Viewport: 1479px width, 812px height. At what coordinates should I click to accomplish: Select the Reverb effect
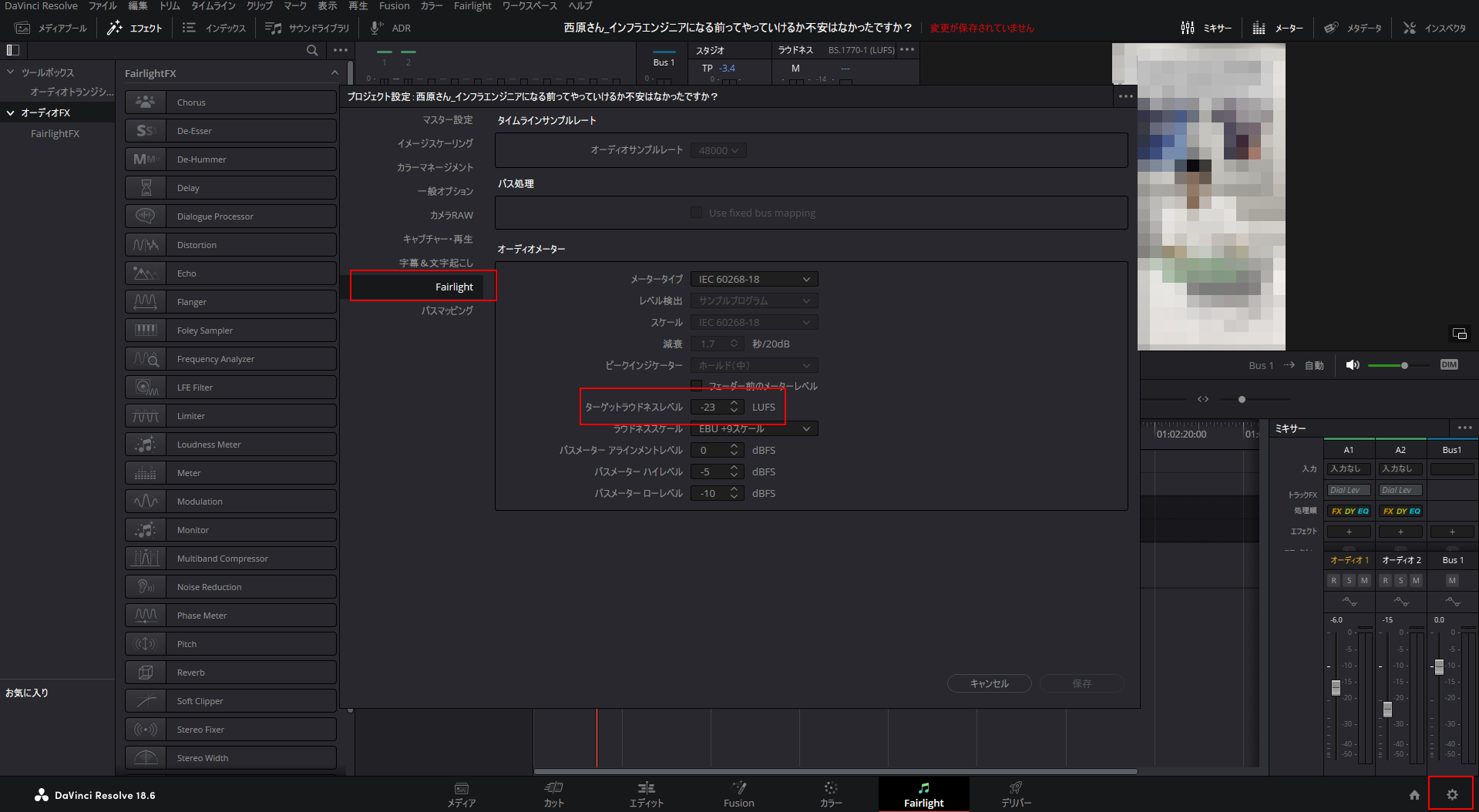tap(231, 673)
